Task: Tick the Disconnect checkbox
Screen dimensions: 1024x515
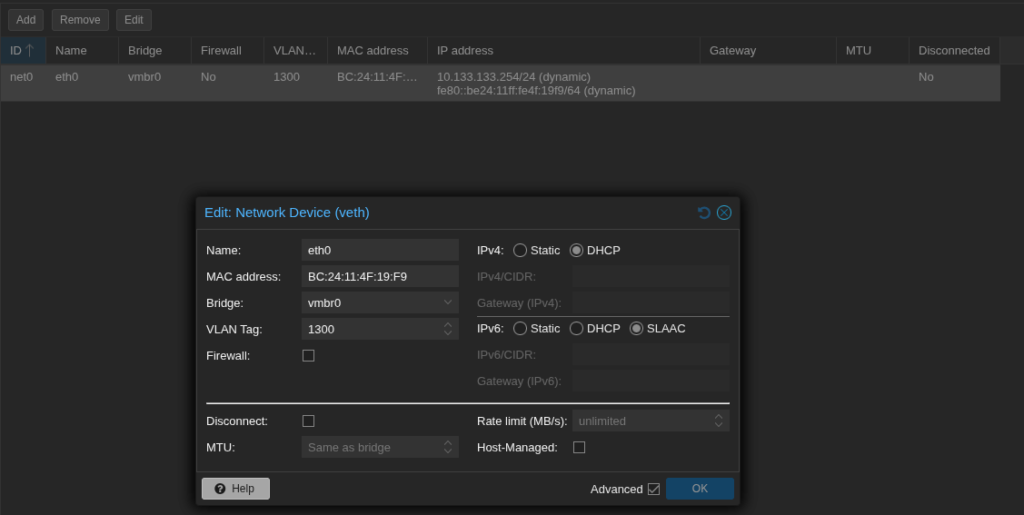Action: [x=308, y=421]
